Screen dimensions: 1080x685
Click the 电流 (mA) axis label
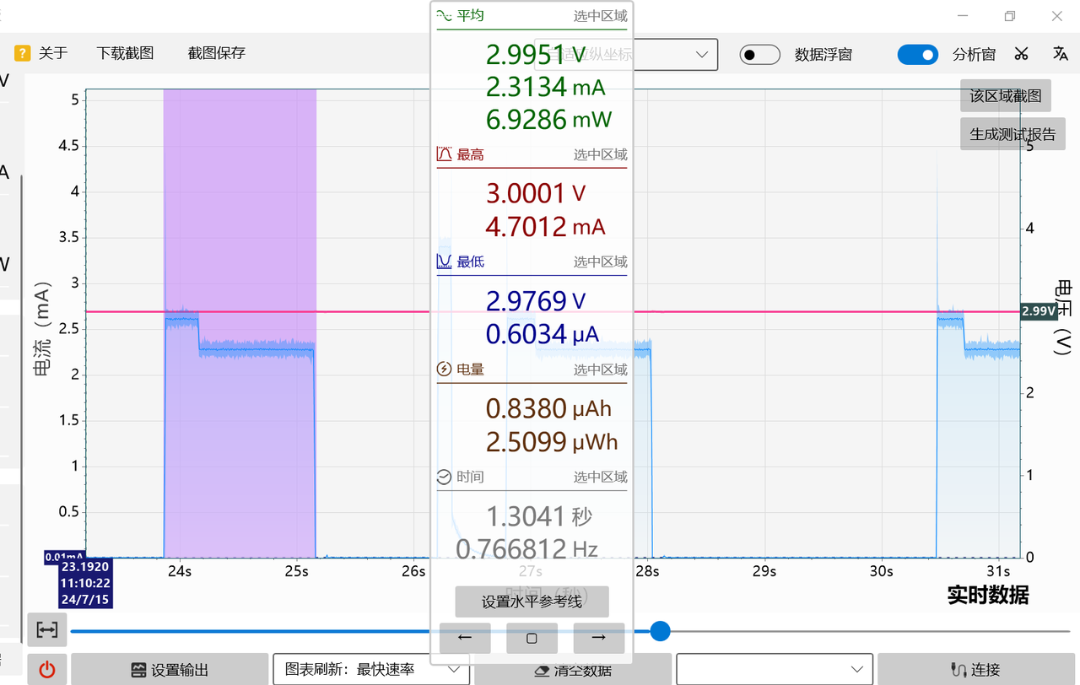click(42, 328)
